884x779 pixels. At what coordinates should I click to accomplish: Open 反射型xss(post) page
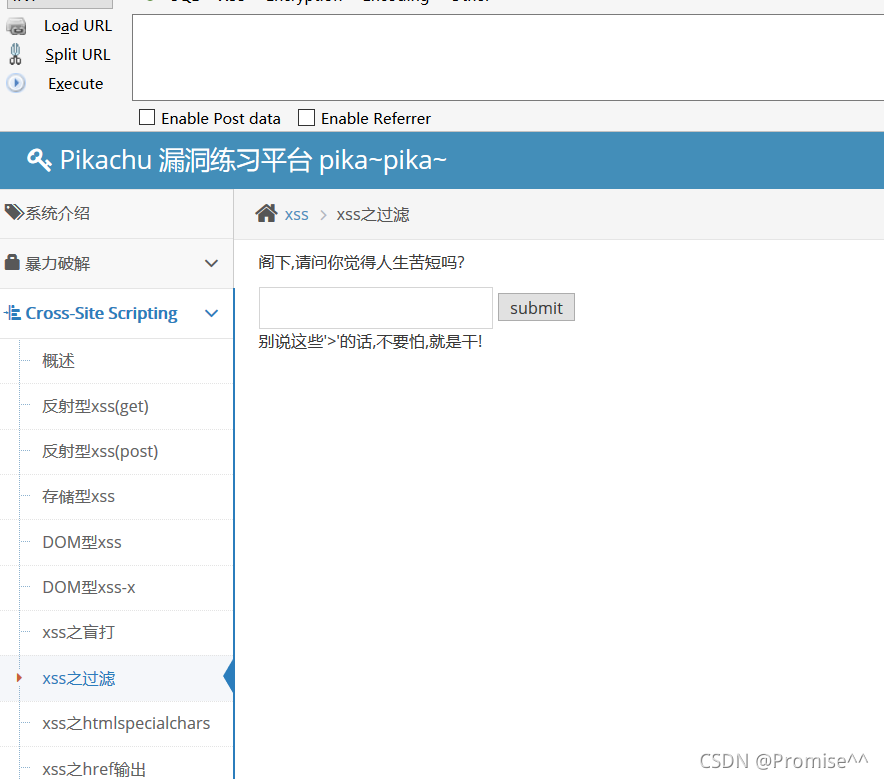(117, 452)
